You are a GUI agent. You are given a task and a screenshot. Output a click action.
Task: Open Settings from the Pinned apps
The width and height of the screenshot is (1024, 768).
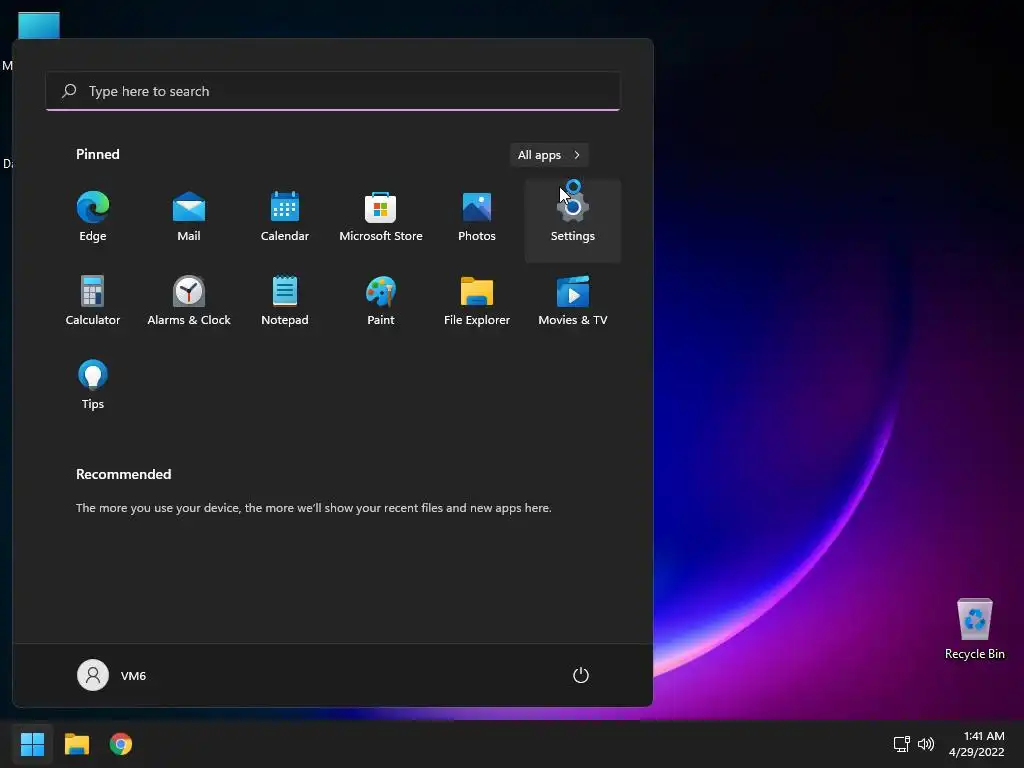(x=573, y=221)
